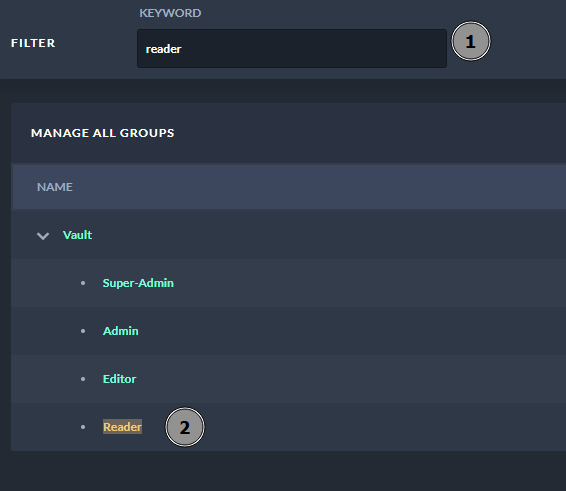Open the Vault group link
The height and width of the screenshot is (491, 566).
[78, 235]
